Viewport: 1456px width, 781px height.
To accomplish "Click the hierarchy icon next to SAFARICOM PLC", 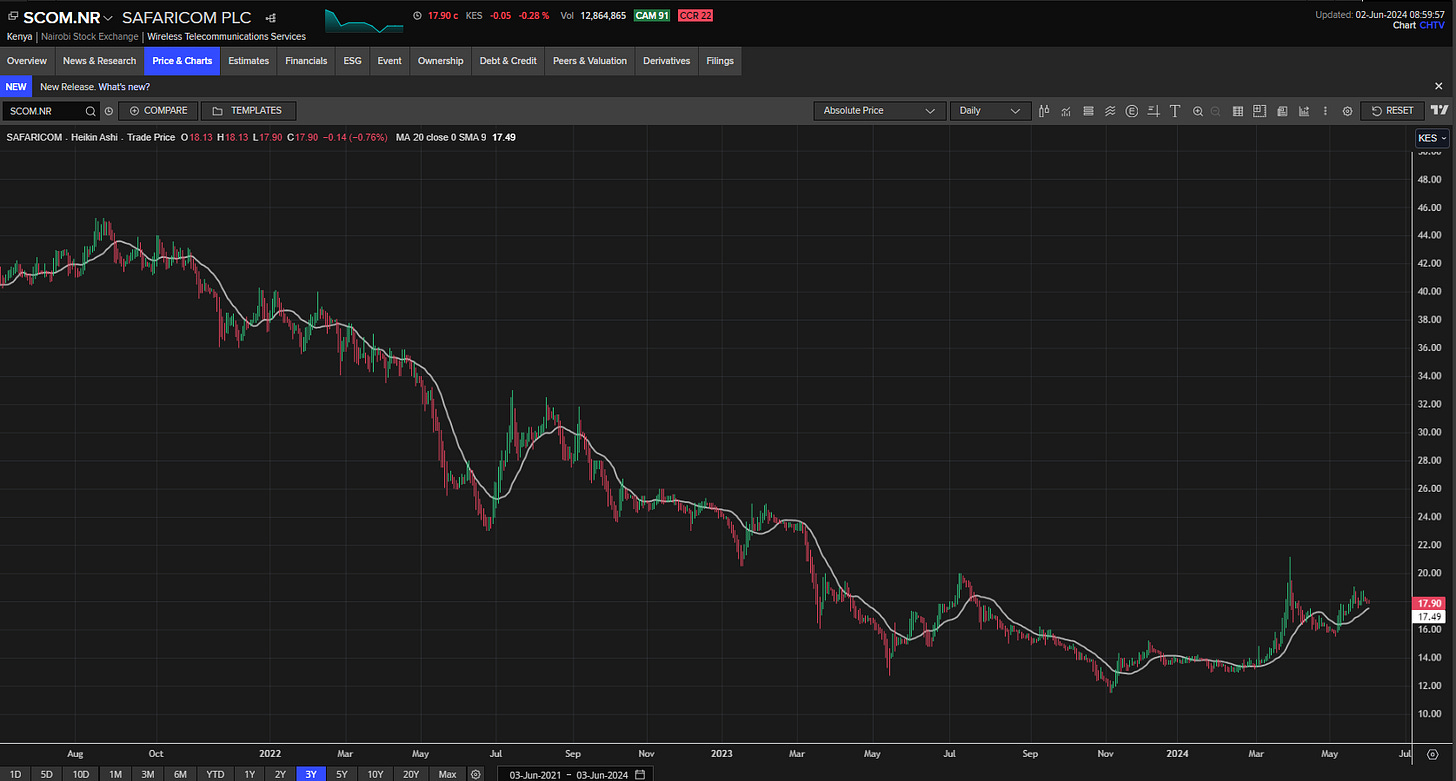I will pyautogui.click(x=271, y=18).
